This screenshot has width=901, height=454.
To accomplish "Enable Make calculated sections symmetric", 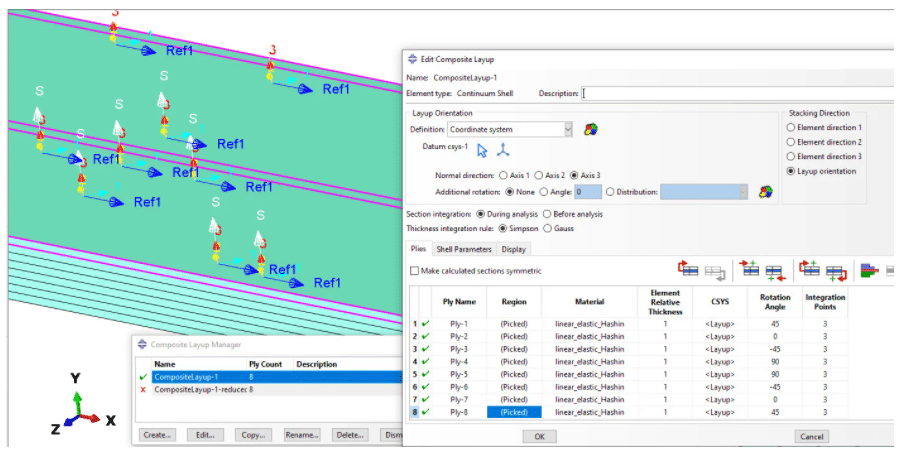I will click(415, 271).
